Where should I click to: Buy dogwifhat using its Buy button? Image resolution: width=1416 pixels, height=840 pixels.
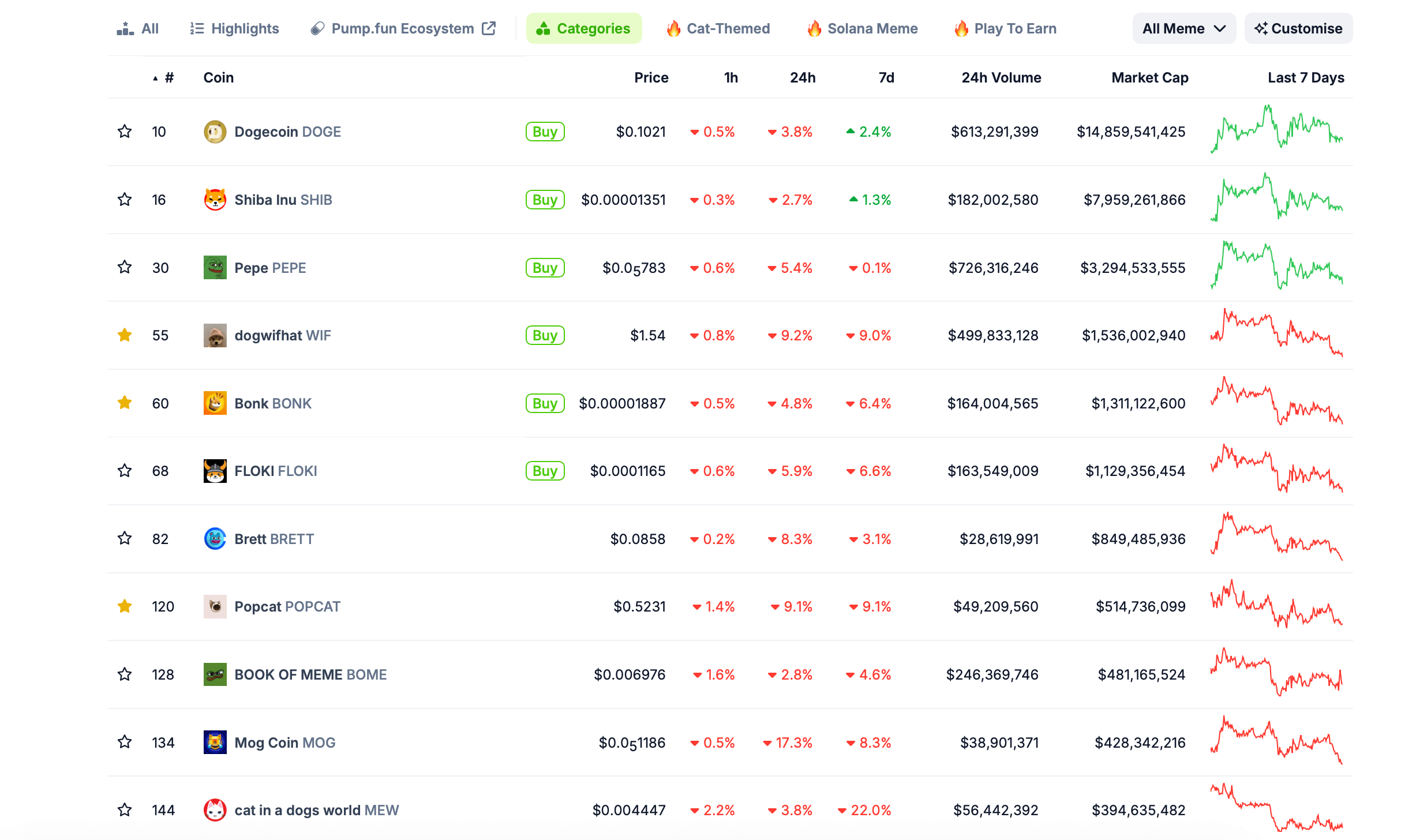coord(545,335)
